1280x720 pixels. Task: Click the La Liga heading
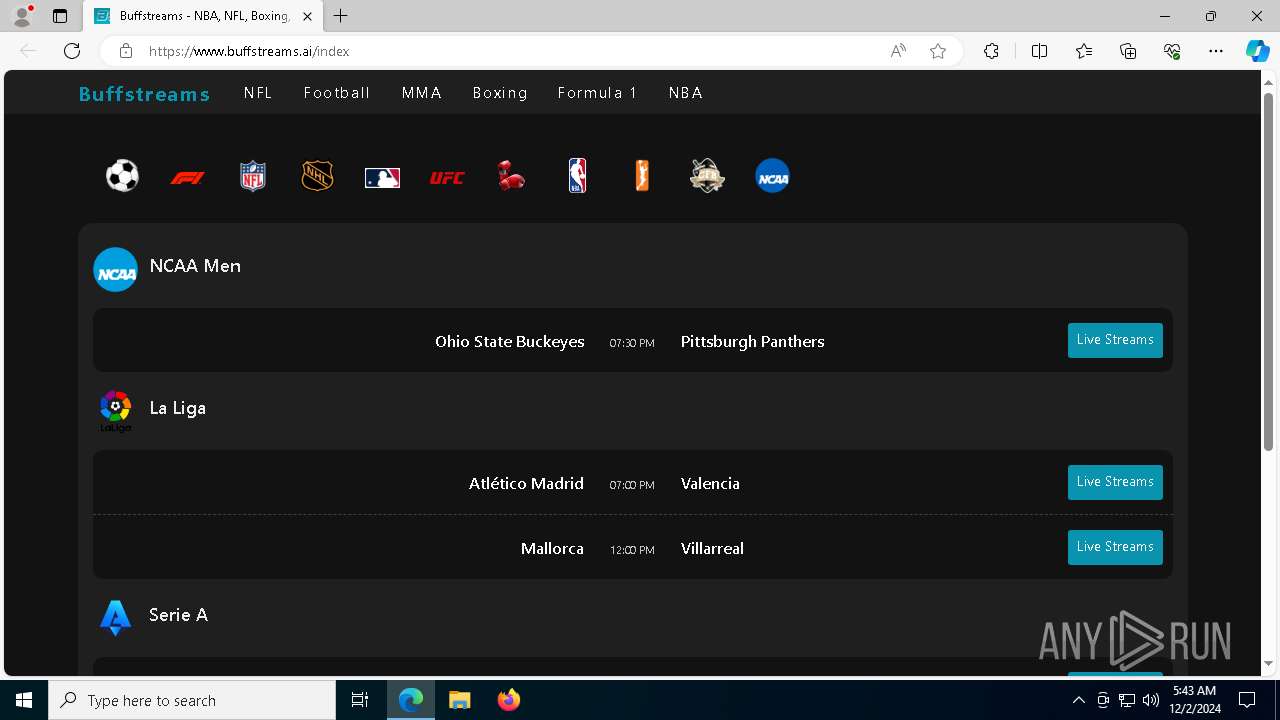click(178, 408)
